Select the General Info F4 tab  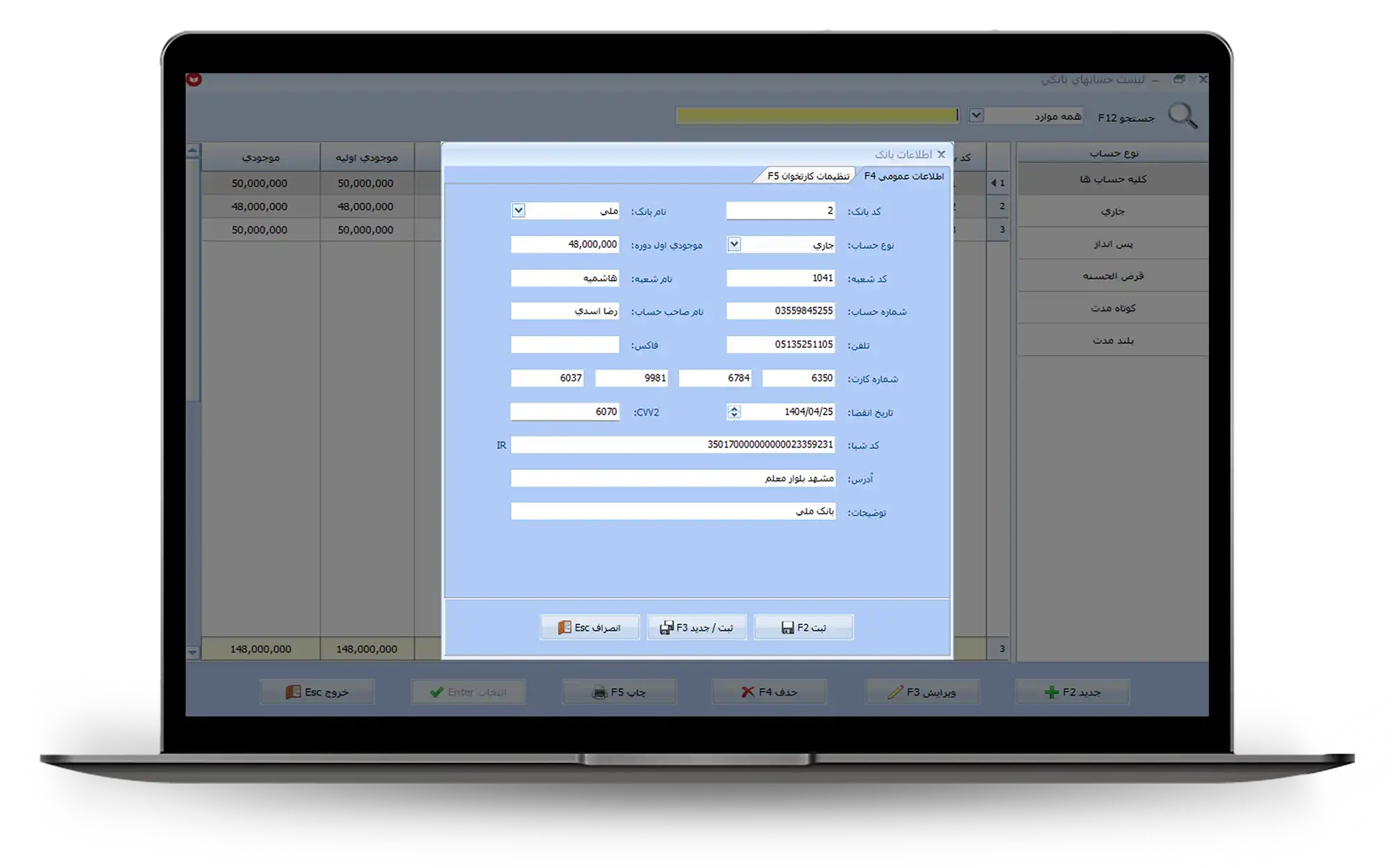(903, 176)
